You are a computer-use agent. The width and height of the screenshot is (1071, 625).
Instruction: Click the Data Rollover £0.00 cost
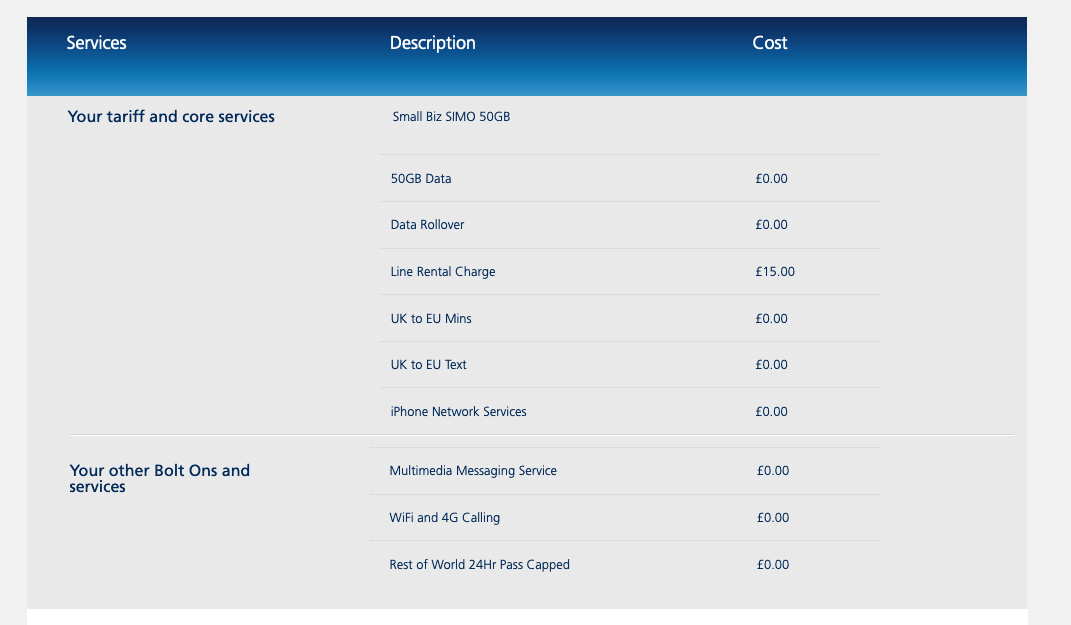[771, 225]
